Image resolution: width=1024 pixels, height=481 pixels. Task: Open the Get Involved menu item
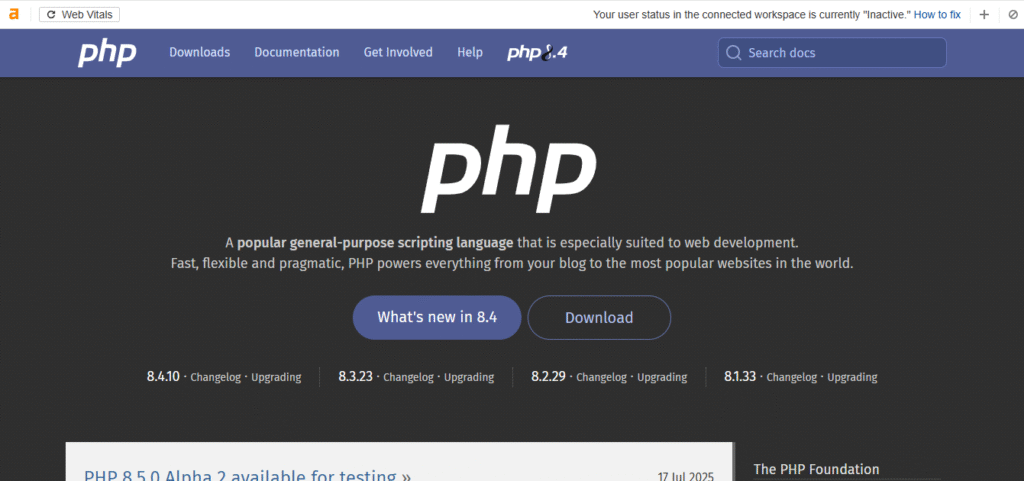[398, 52]
